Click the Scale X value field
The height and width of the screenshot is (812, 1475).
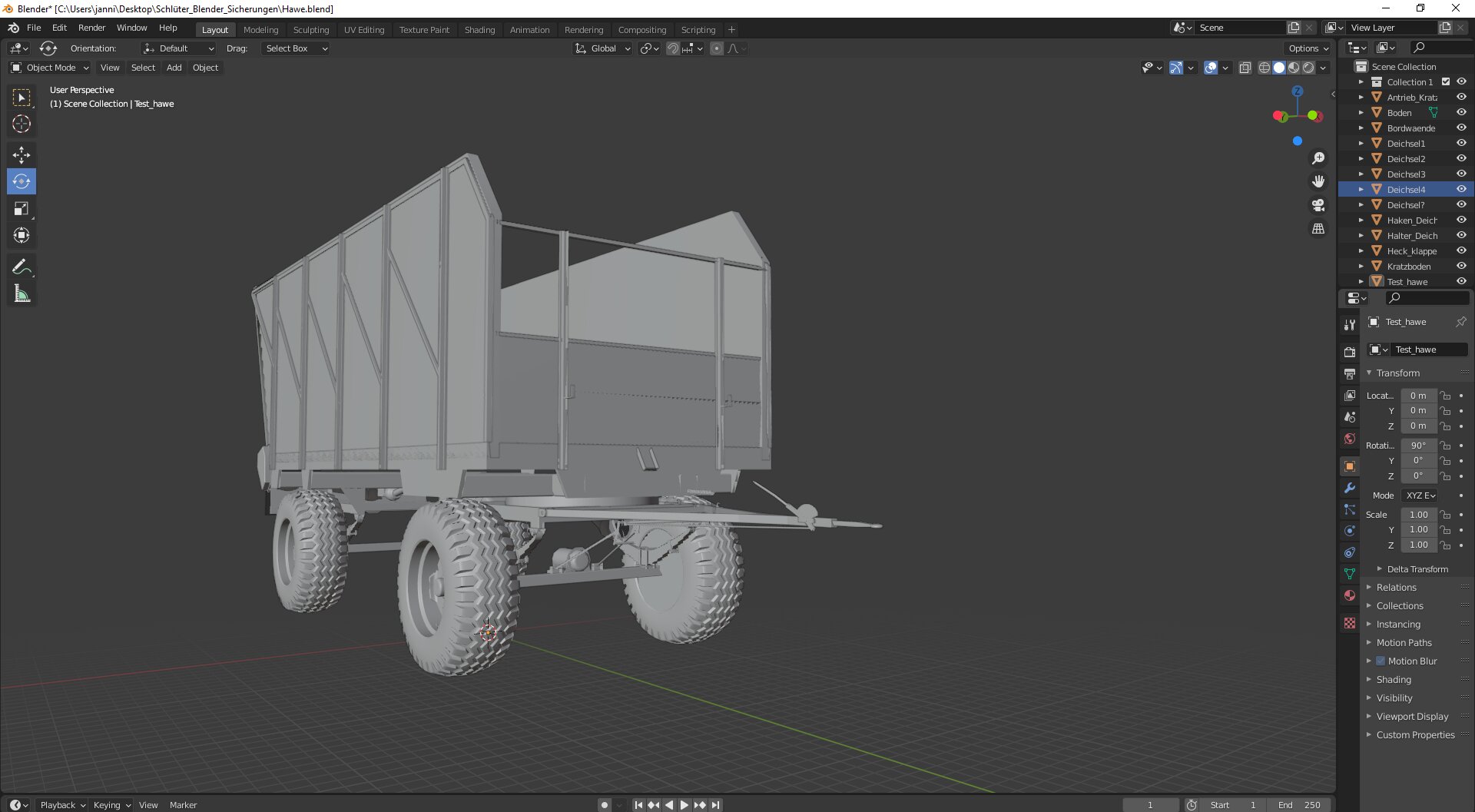pyautogui.click(x=1418, y=515)
